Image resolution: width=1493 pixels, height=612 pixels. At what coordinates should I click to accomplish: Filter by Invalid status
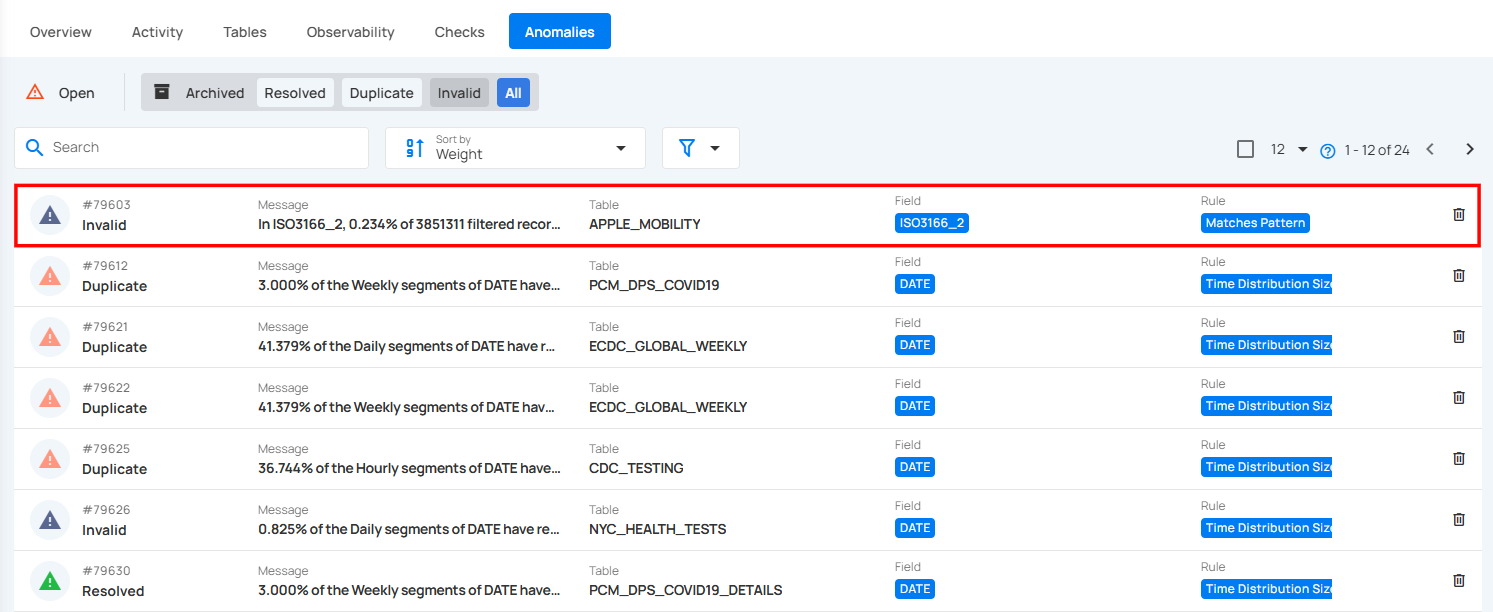point(459,93)
